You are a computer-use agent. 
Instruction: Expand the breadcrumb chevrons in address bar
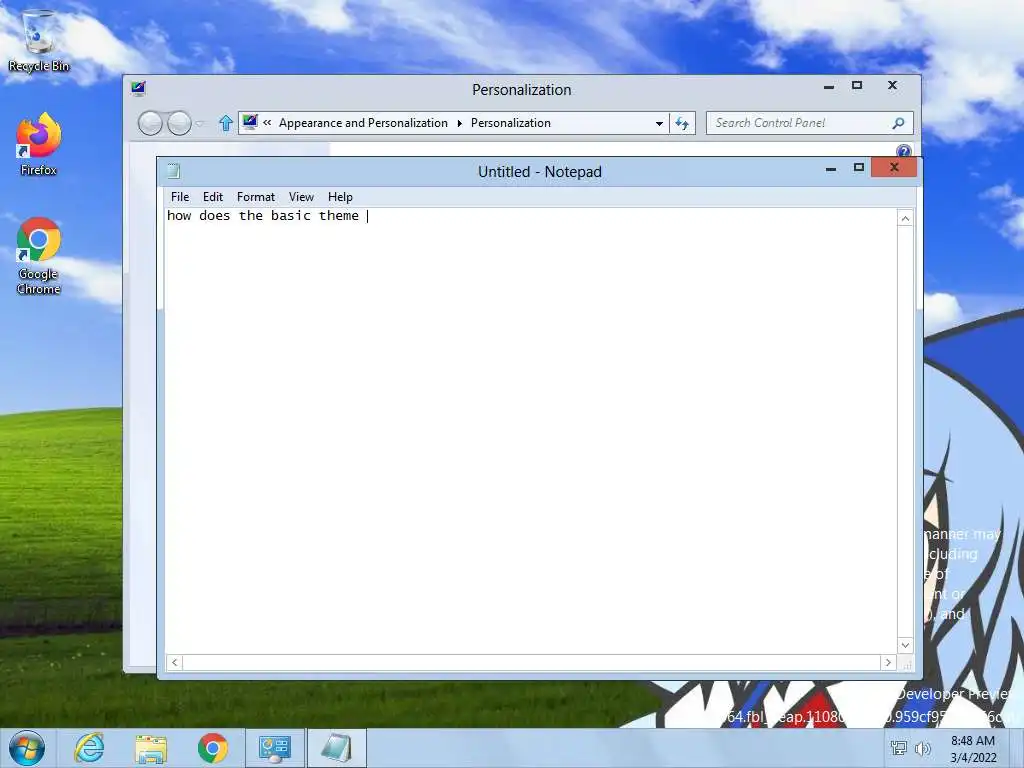coord(267,122)
